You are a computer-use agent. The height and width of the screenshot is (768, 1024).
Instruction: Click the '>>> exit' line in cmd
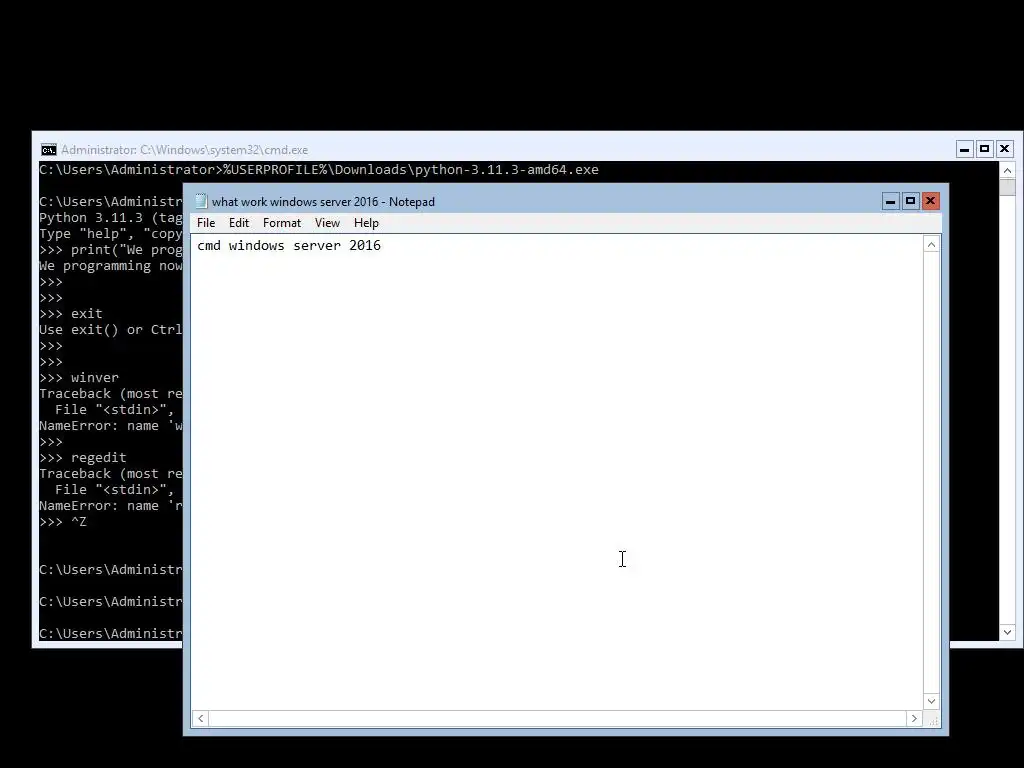click(x=71, y=313)
